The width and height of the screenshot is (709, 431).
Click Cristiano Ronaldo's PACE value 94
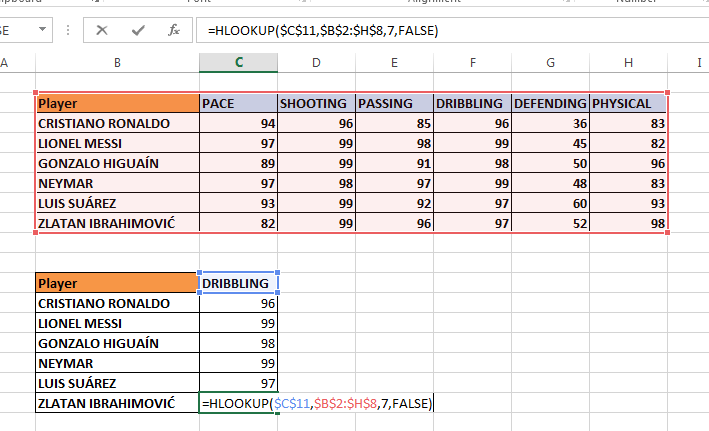coord(238,123)
